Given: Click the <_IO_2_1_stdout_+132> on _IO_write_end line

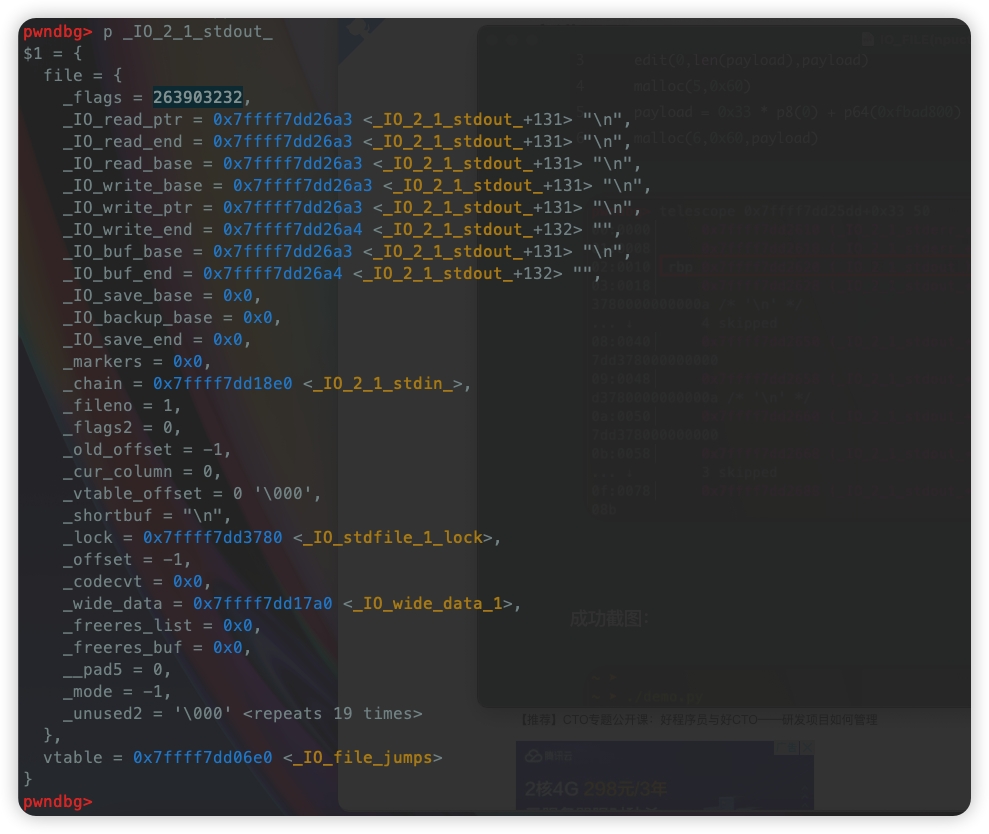Looking at the screenshot, I should [477, 230].
